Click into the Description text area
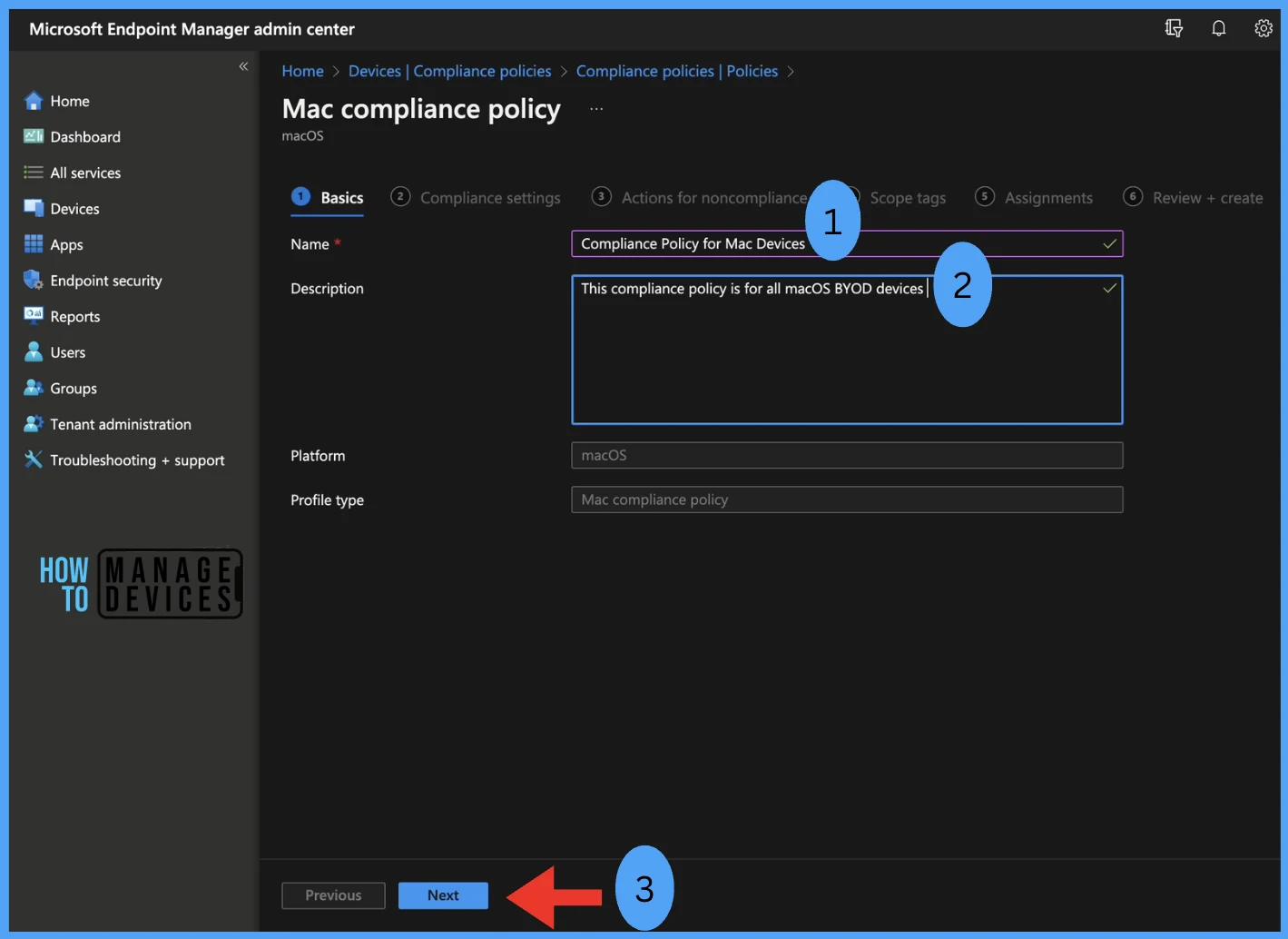The height and width of the screenshot is (939, 1288). click(847, 350)
